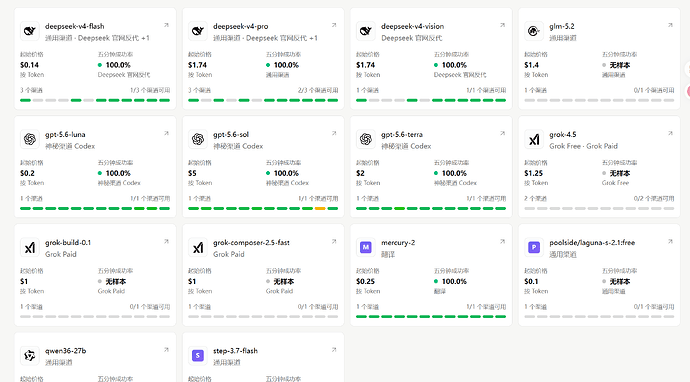Click the gpt-5.6-sol OpenAI logo icon
Screen dimensions: 690x382
198,140
